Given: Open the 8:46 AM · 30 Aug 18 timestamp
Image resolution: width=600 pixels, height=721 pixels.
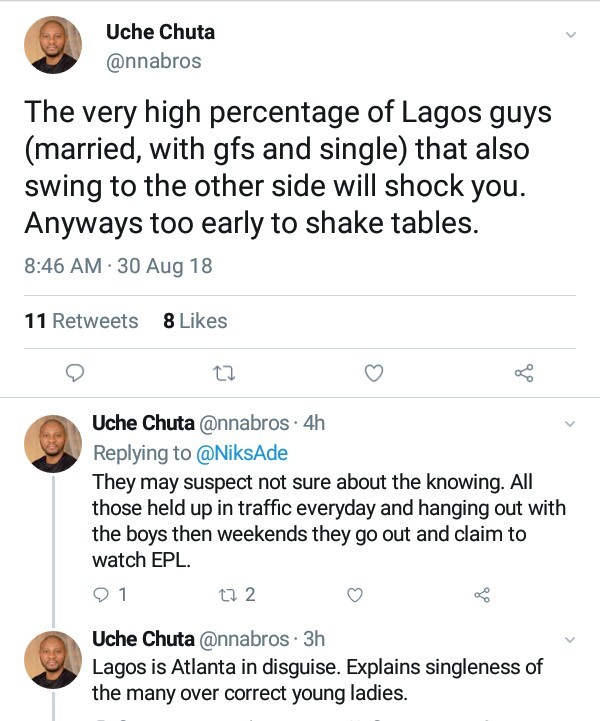Looking at the screenshot, I should coord(118,266).
